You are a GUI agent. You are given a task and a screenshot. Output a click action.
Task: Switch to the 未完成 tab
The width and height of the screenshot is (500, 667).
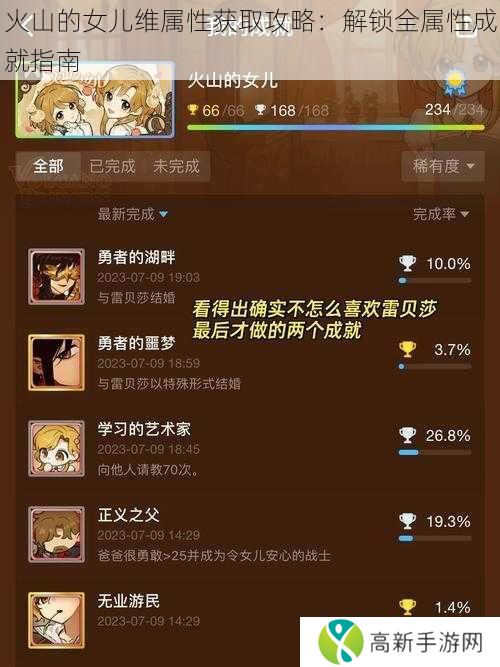pyautogui.click(x=176, y=166)
